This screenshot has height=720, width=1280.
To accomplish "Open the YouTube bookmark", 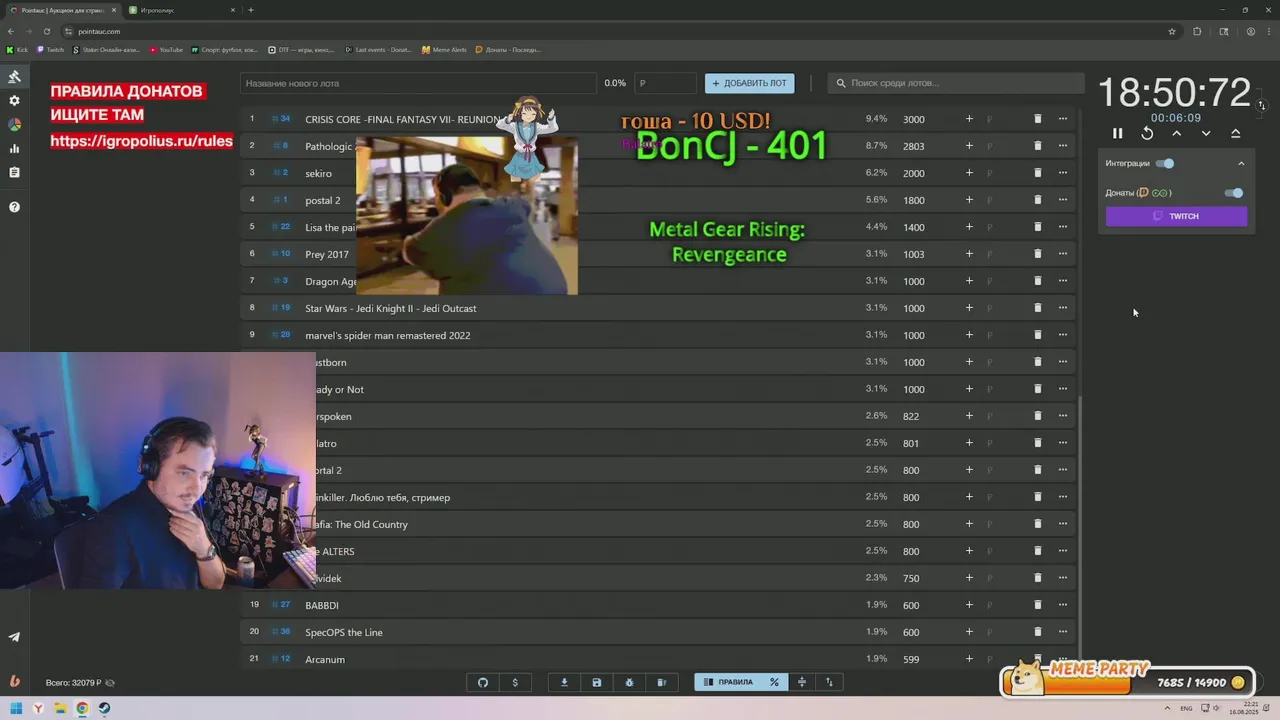I will tap(166, 49).
